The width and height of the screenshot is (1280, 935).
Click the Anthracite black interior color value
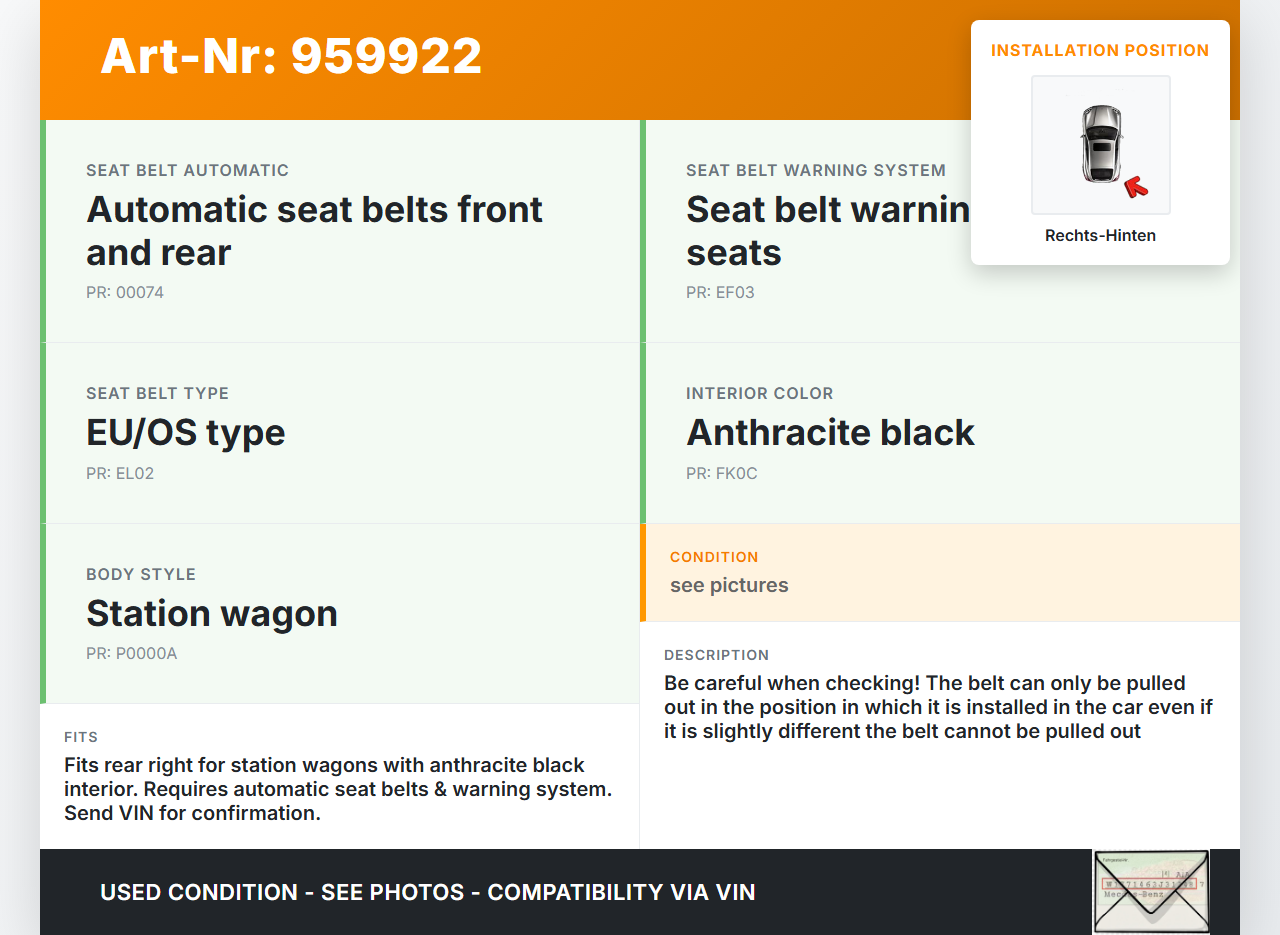click(830, 432)
